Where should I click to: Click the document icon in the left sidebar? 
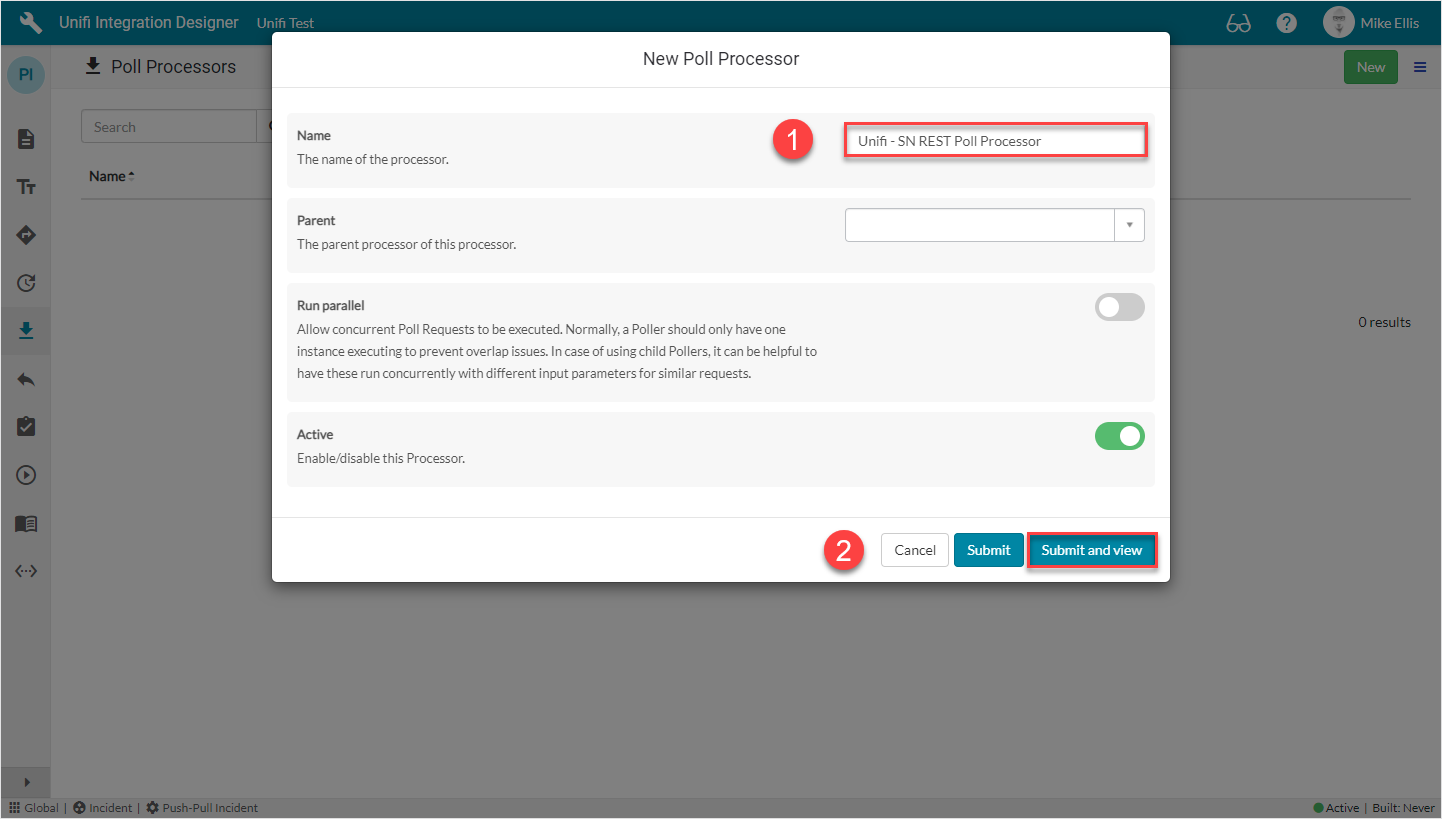click(25, 138)
